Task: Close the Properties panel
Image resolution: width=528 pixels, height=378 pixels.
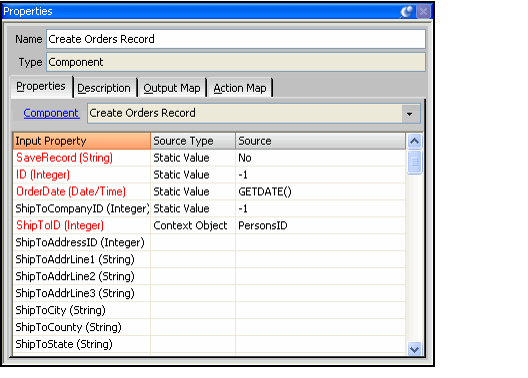Action: 423,12
